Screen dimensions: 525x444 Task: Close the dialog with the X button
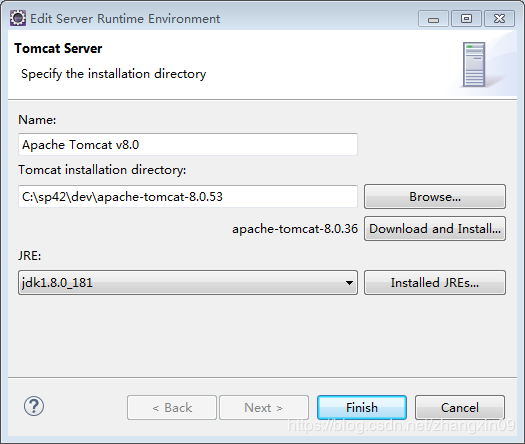(500, 18)
